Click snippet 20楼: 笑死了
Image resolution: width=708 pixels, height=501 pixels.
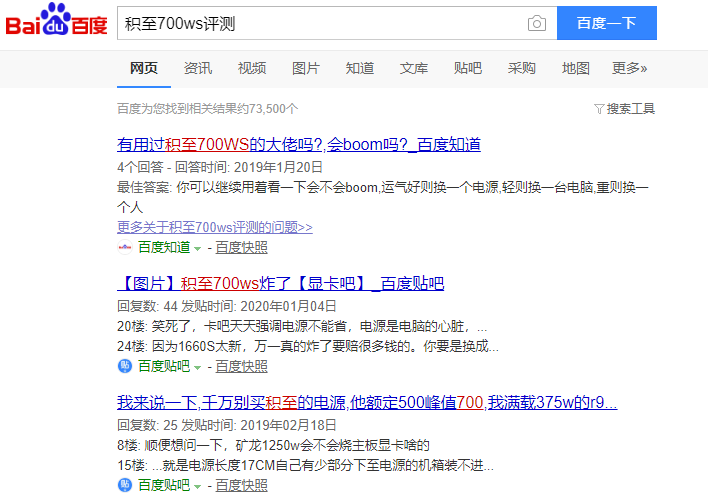coord(302,326)
